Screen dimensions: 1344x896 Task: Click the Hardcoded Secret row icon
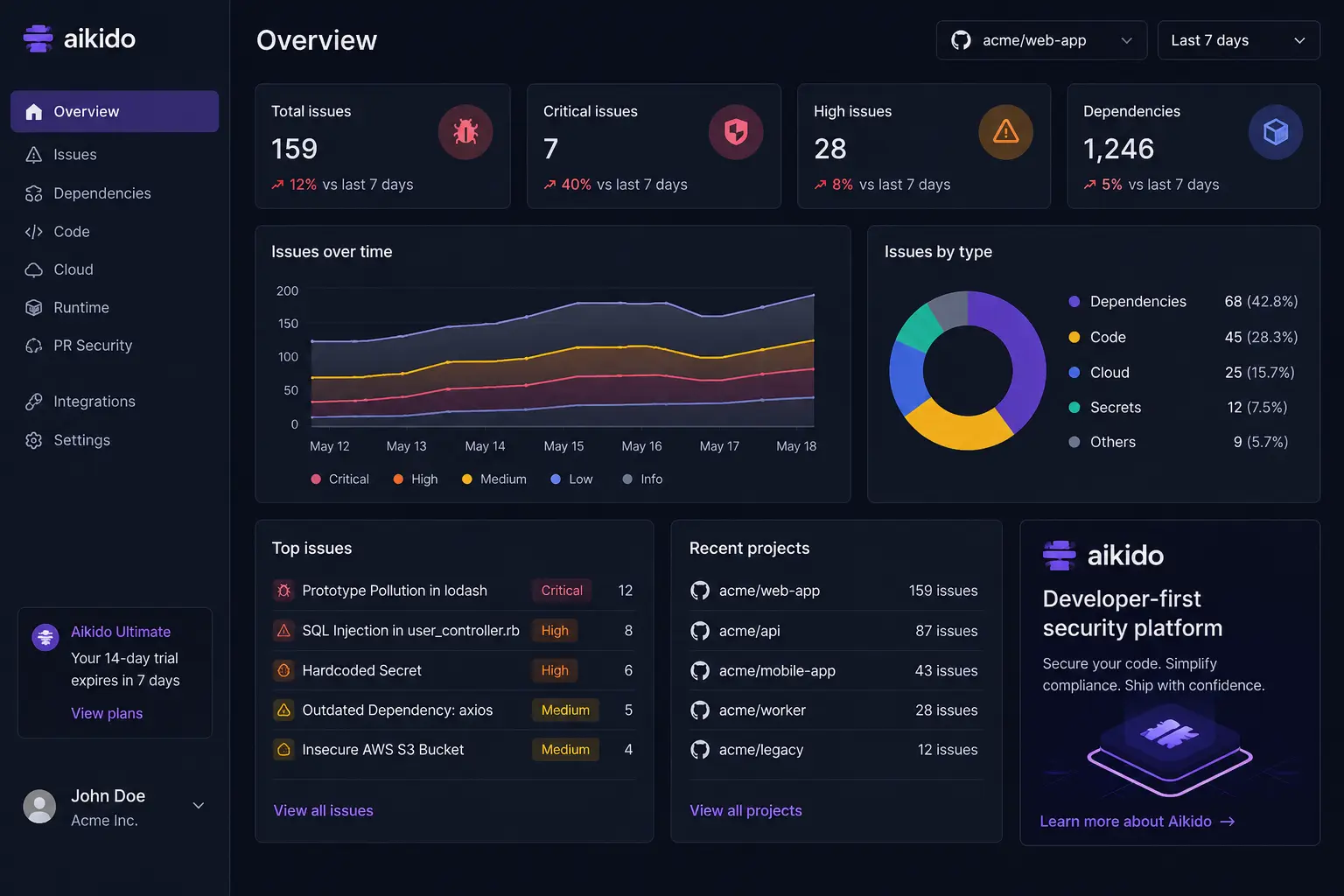click(283, 670)
